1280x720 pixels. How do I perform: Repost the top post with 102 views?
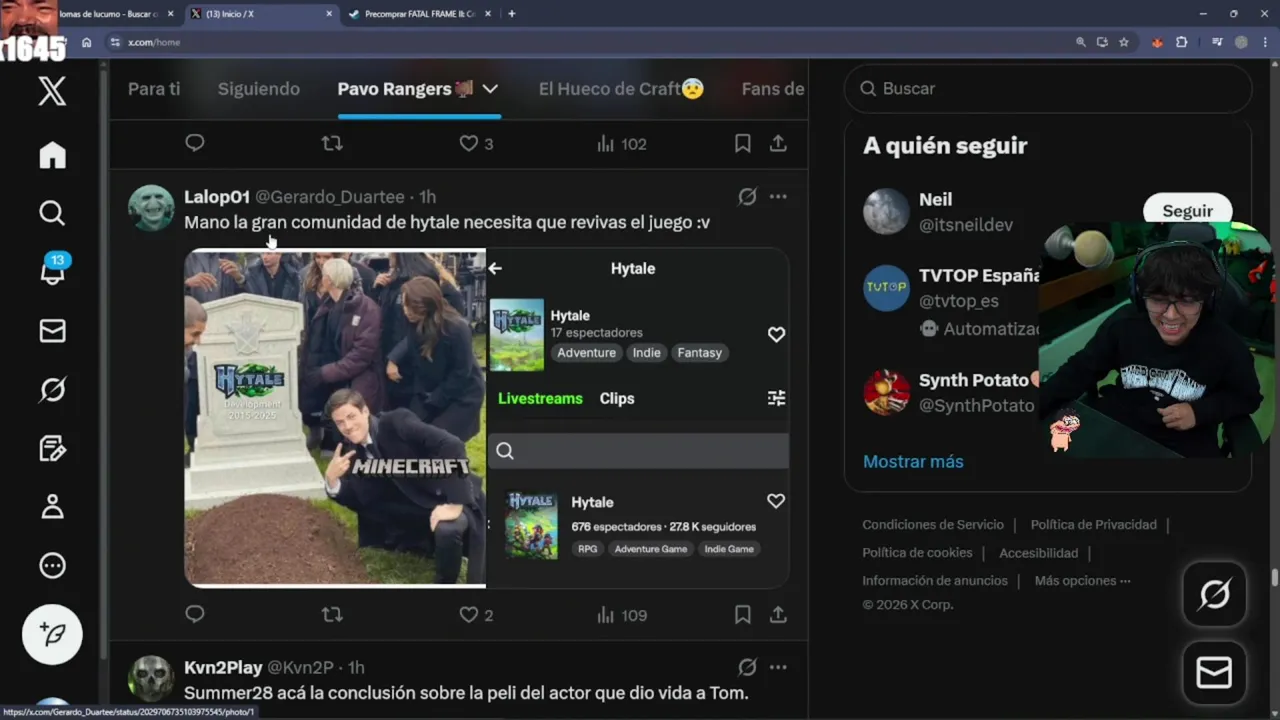[332, 143]
